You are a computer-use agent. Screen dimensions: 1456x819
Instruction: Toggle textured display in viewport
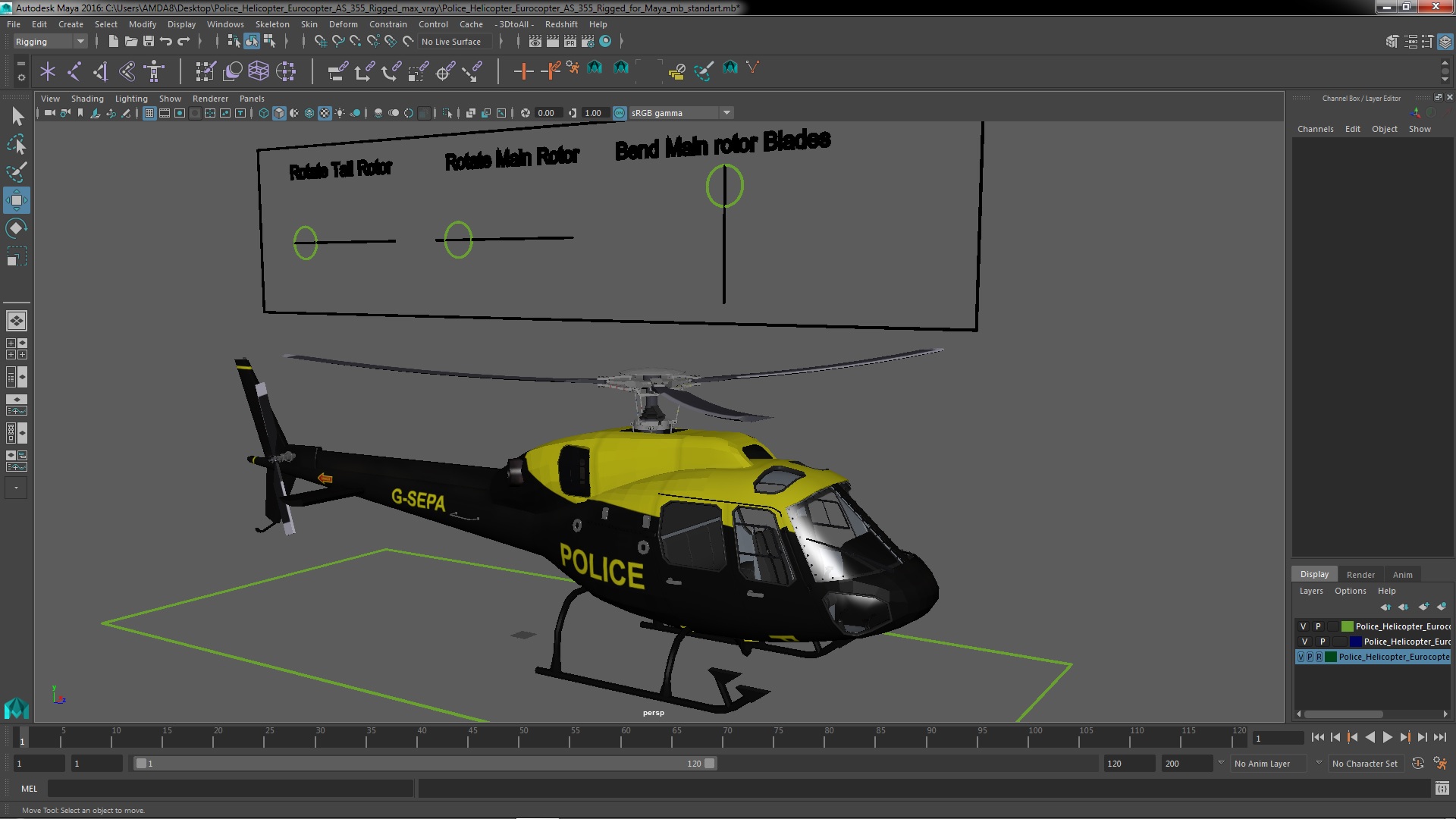click(325, 113)
